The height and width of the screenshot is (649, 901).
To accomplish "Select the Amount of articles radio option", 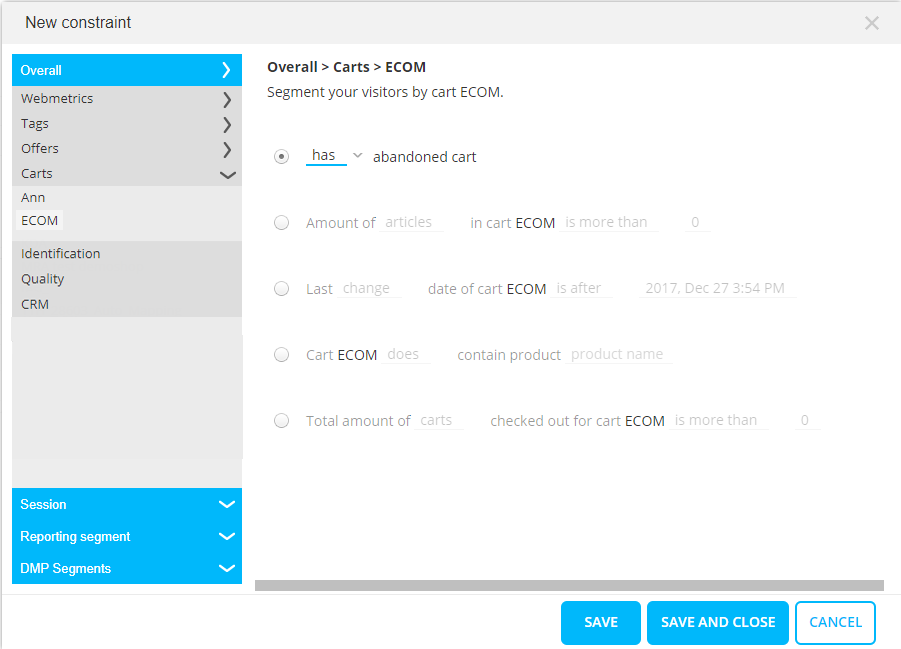I will coord(282,223).
